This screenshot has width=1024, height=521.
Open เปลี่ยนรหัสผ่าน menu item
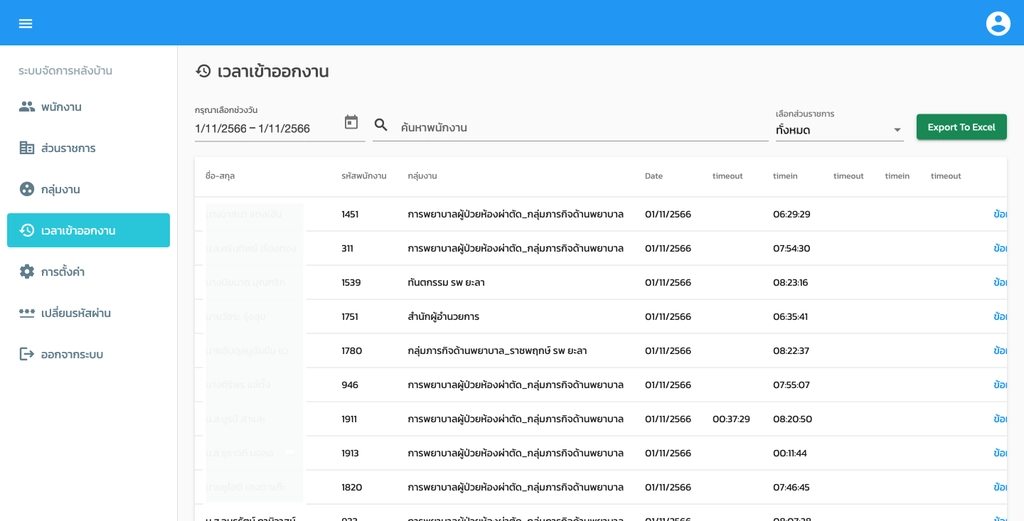(x=75, y=313)
